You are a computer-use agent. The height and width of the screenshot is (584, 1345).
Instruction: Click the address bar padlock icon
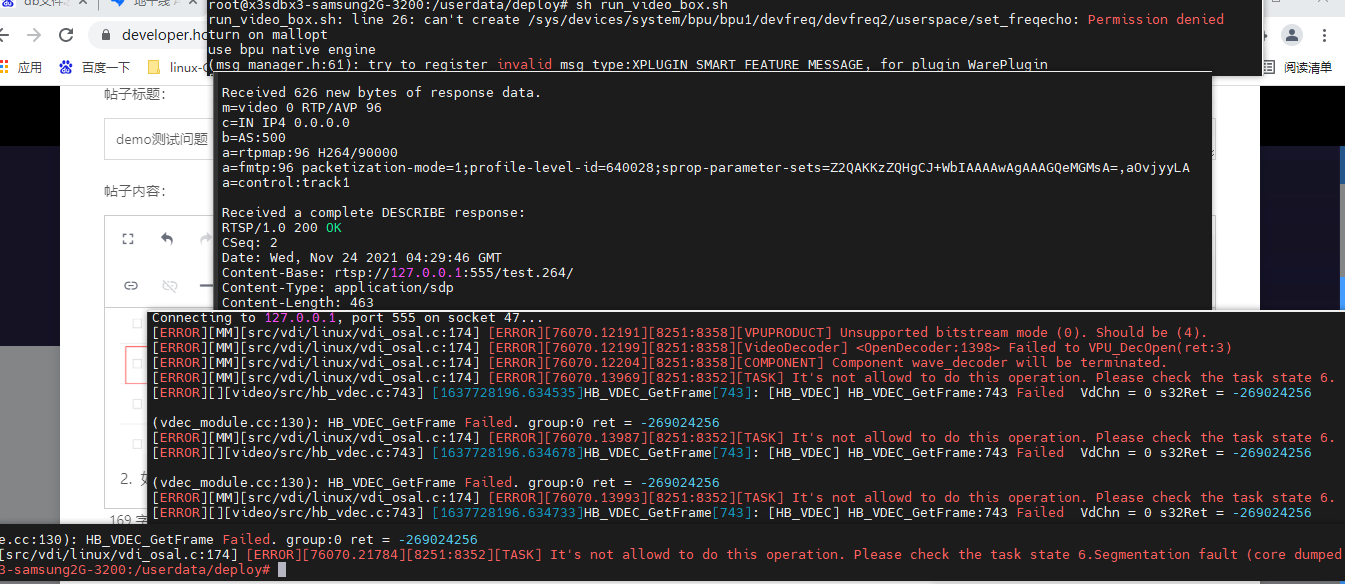pyautogui.click(x=107, y=35)
